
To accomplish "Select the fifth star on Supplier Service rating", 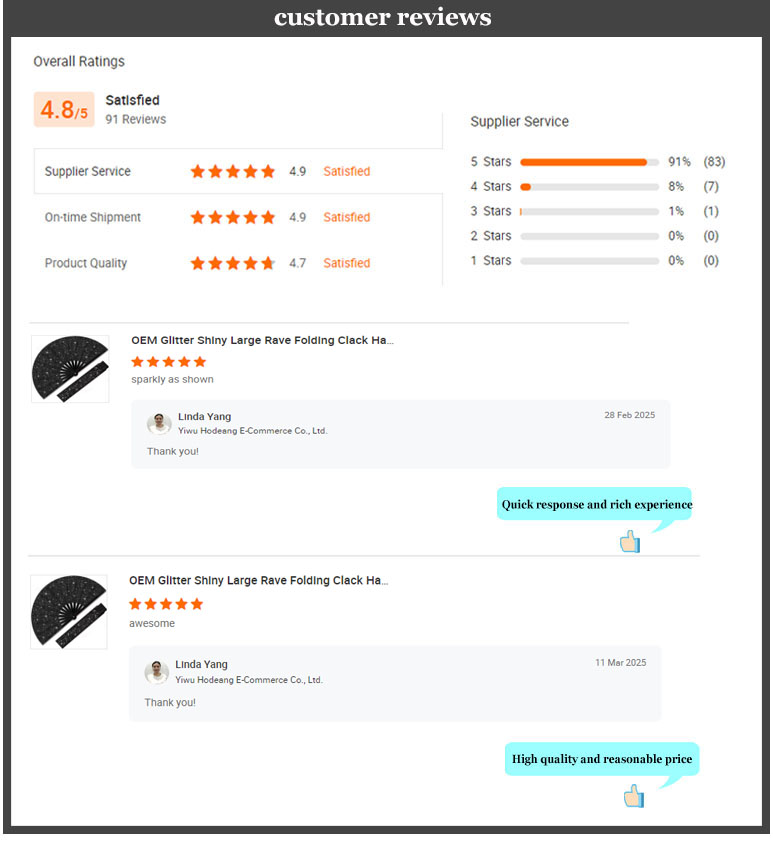I will coord(268,171).
